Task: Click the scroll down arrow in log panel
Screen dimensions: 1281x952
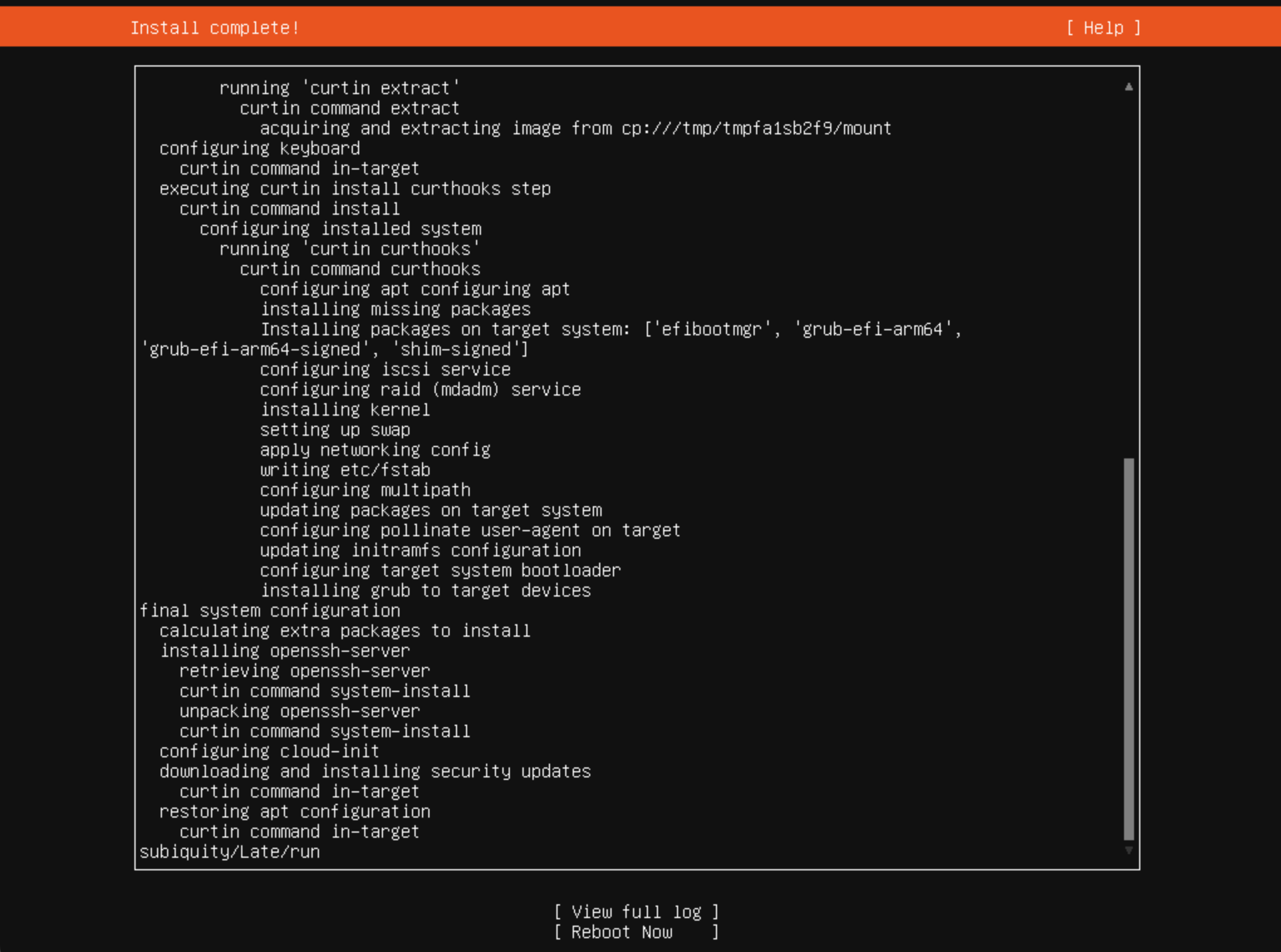Action: tap(1128, 850)
